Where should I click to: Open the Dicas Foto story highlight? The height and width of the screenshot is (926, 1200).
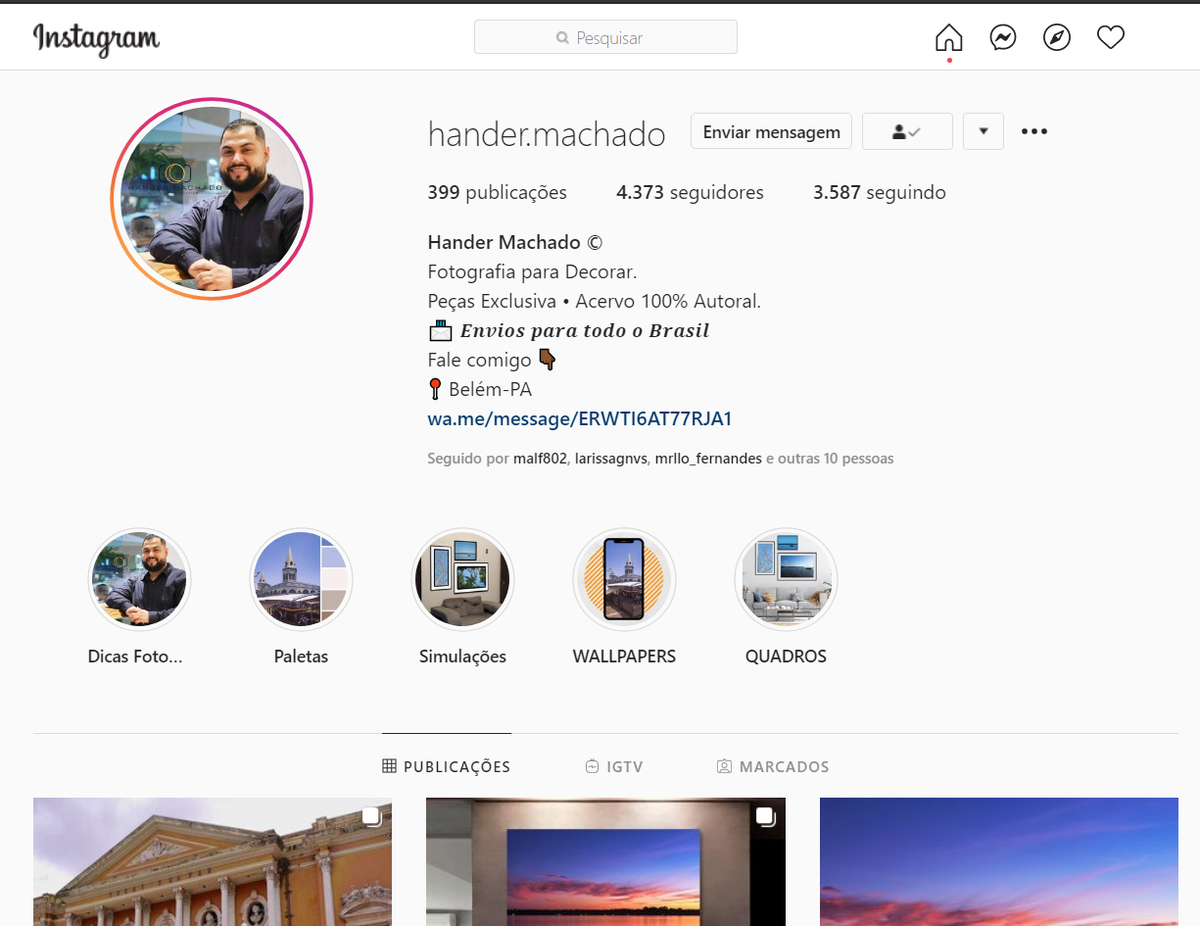[139, 579]
